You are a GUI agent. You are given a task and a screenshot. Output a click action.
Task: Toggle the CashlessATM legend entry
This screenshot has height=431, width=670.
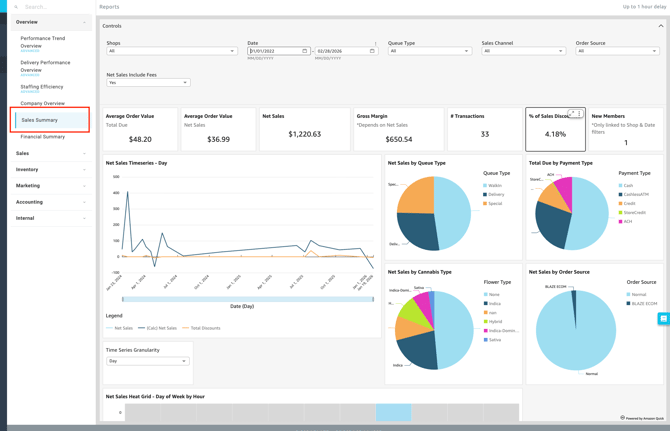(x=636, y=194)
